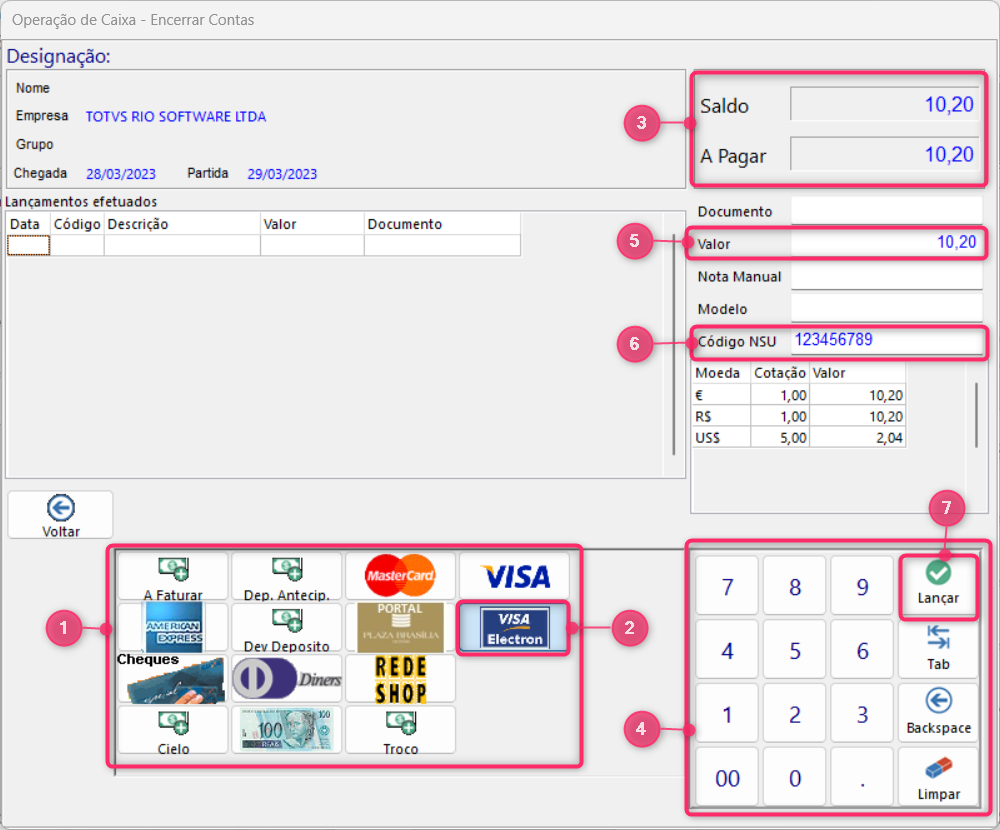Click the Tab key on keypad

(x=938, y=649)
